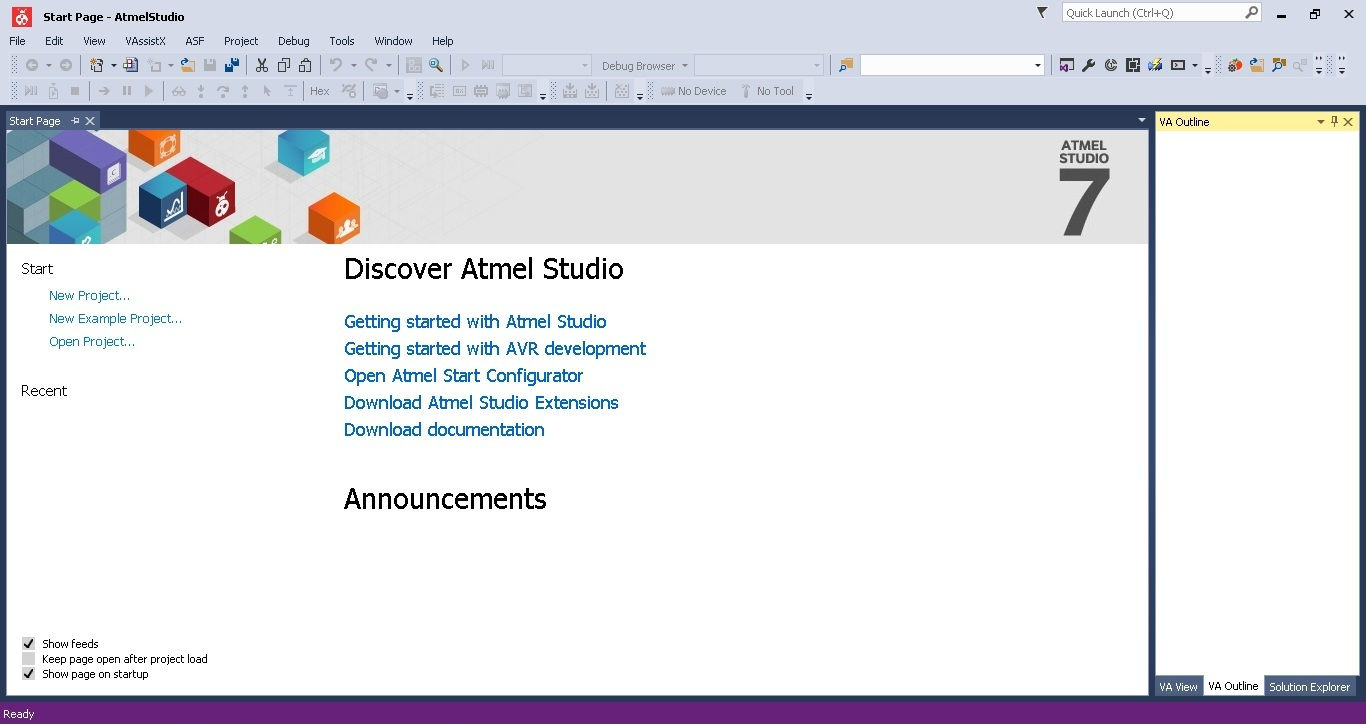The width and height of the screenshot is (1366, 724).
Task: Open the VA Outline window options dropdown
Action: coord(1320,122)
